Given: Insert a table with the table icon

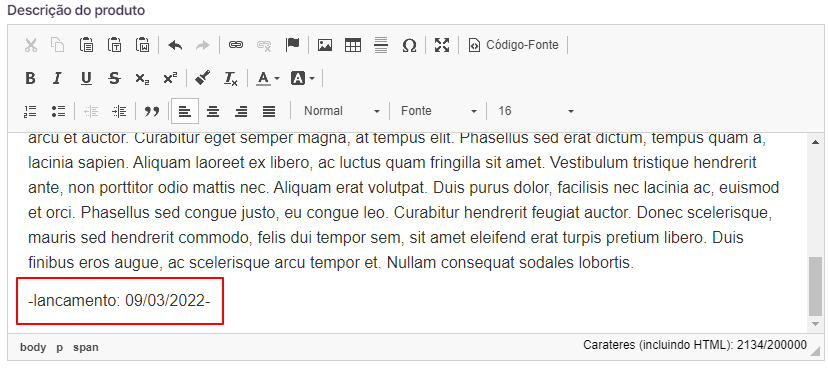Looking at the screenshot, I should point(353,45).
